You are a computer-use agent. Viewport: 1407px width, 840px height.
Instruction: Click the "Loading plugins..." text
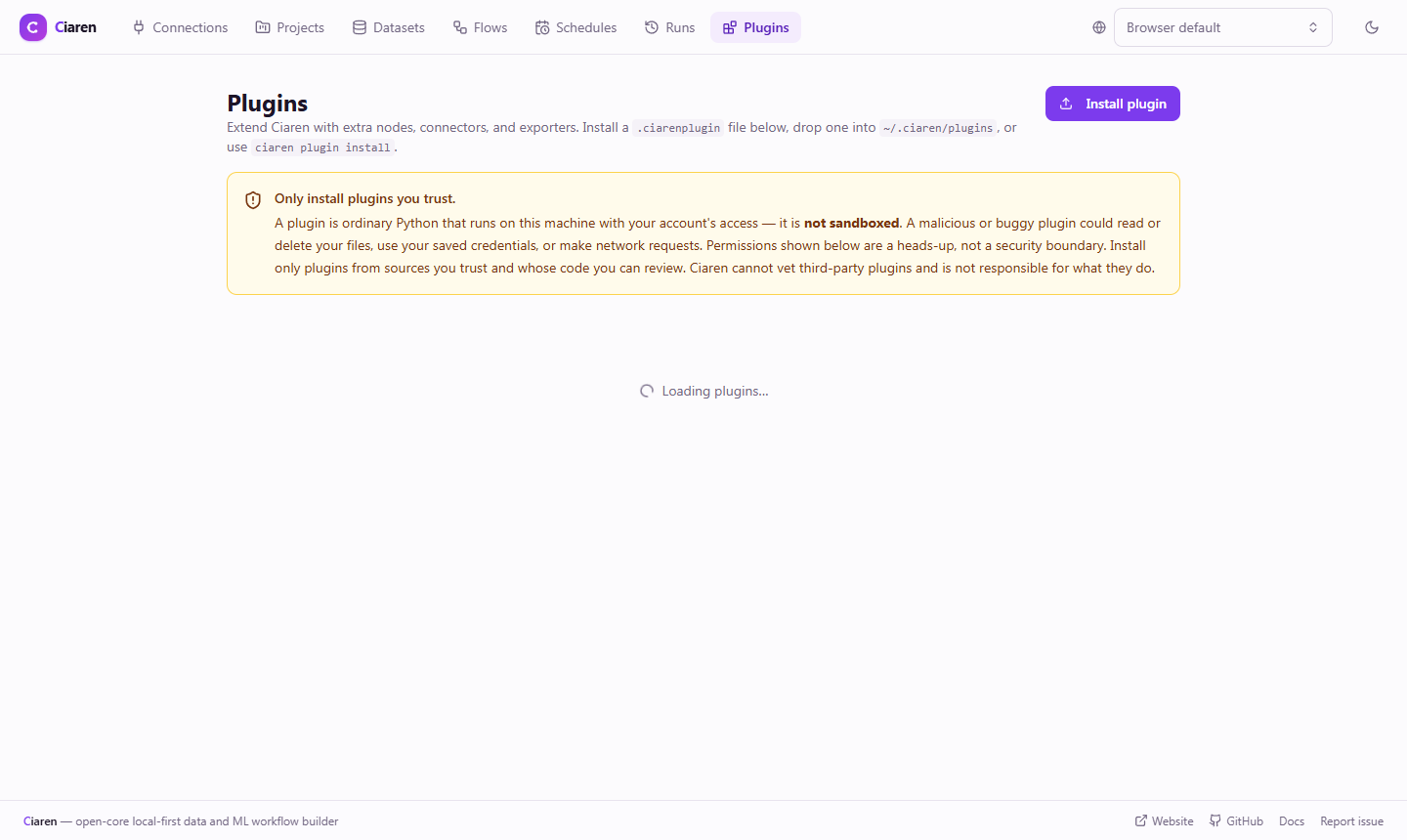tap(715, 391)
